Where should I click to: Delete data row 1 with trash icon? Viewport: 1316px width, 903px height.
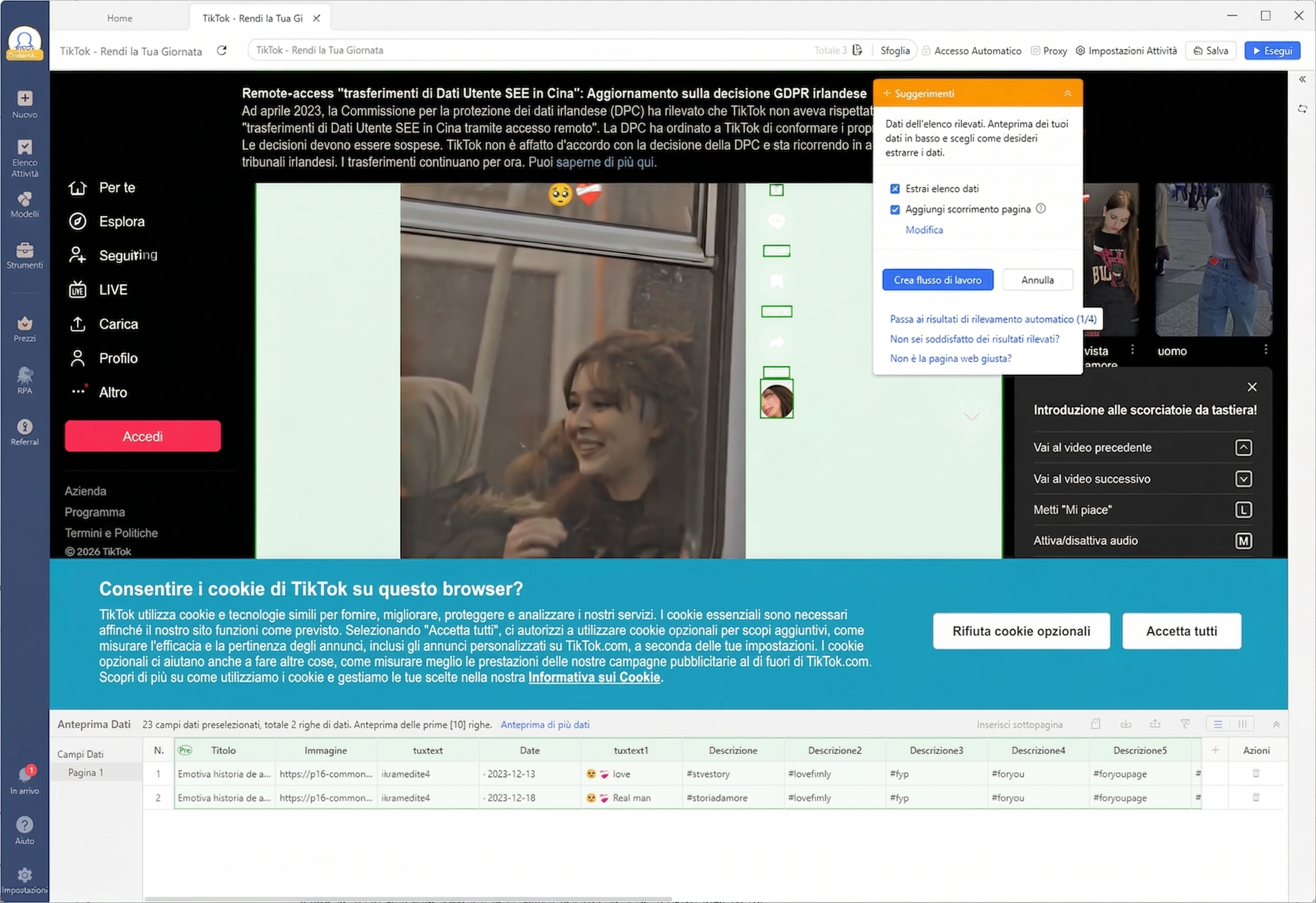click(x=1255, y=774)
